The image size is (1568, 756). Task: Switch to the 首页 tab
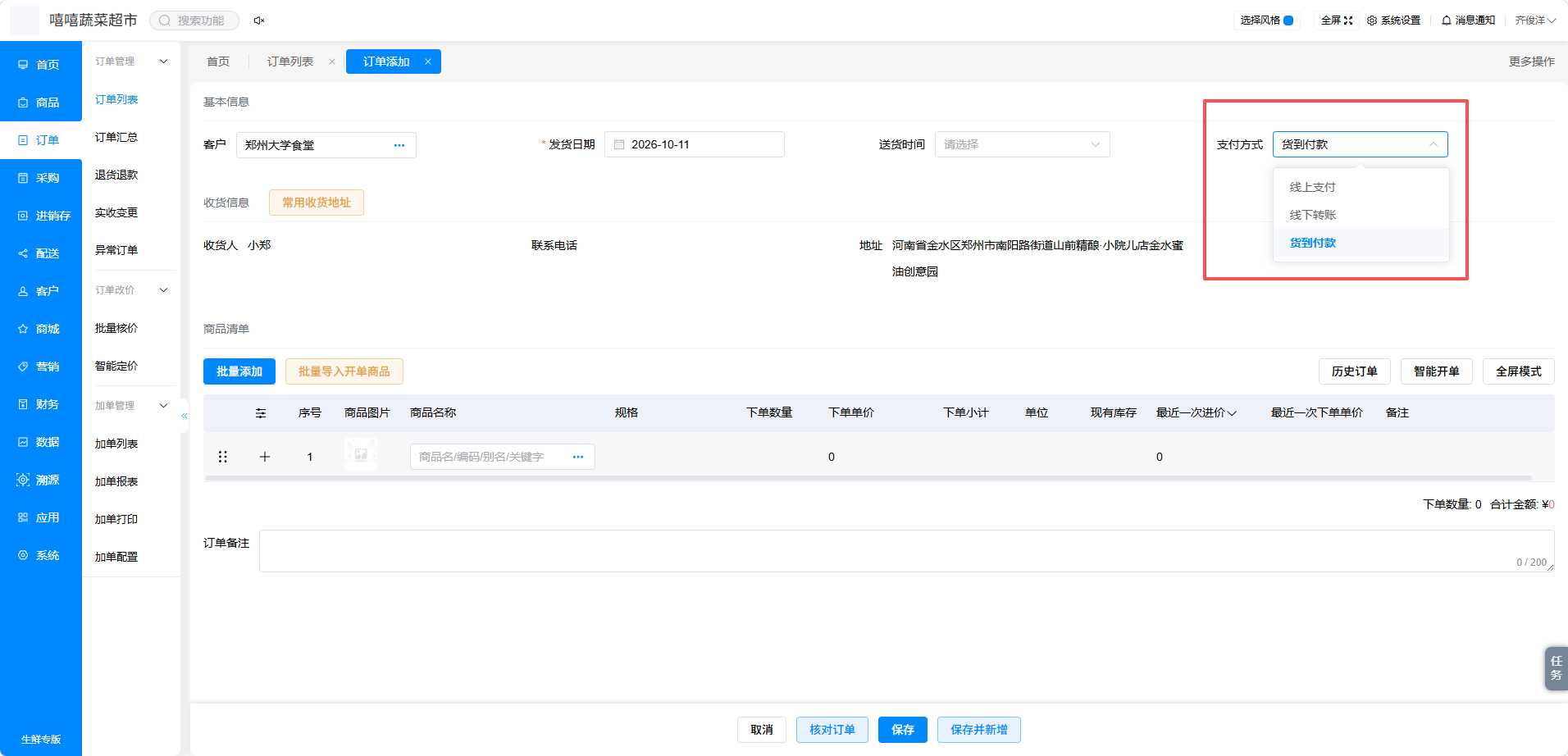[x=218, y=61]
